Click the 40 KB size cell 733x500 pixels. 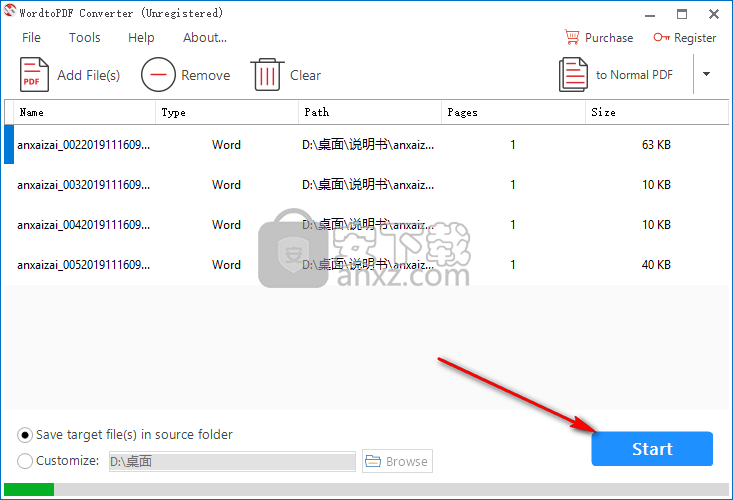click(x=656, y=265)
